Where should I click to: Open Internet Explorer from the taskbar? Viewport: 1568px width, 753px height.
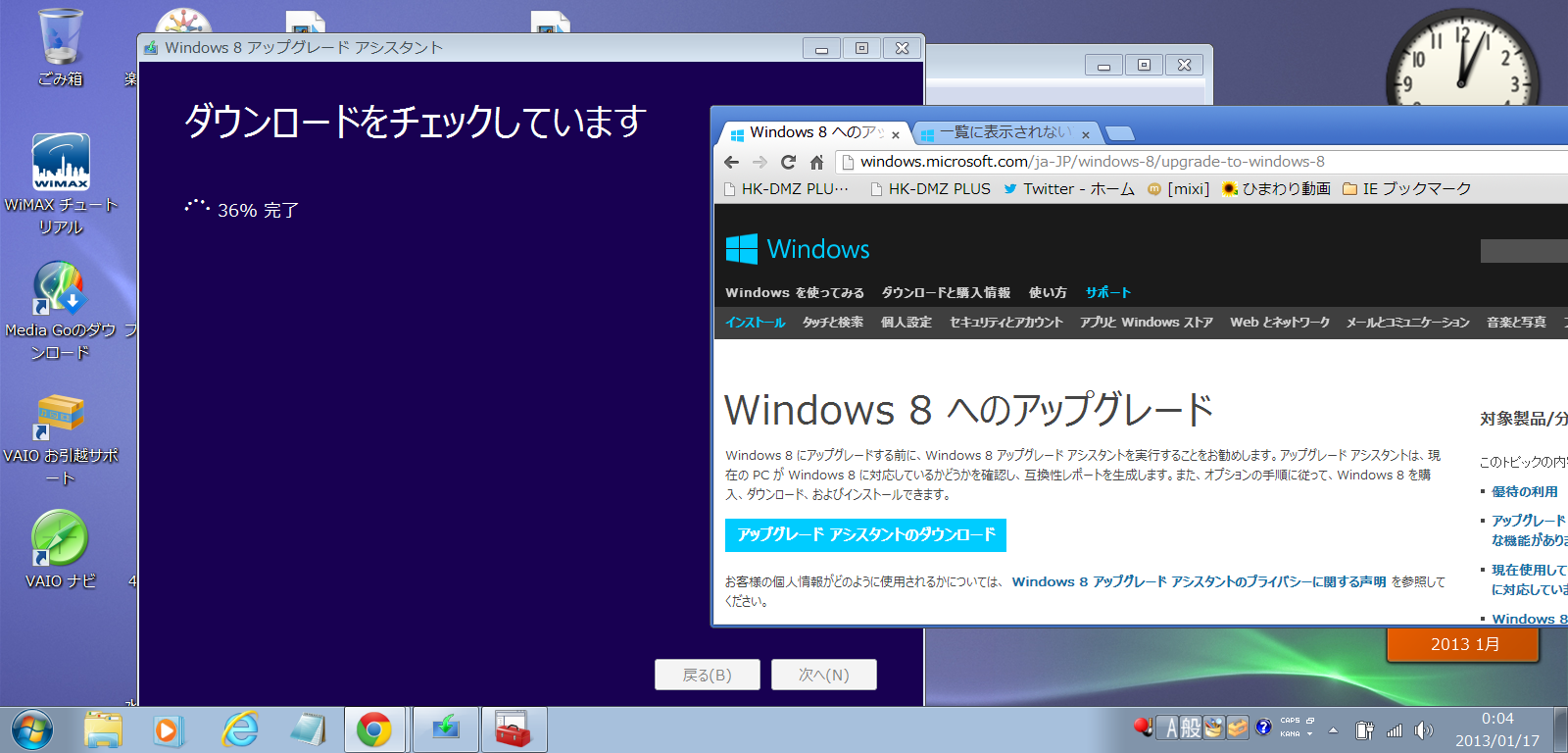[x=240, y=730]
